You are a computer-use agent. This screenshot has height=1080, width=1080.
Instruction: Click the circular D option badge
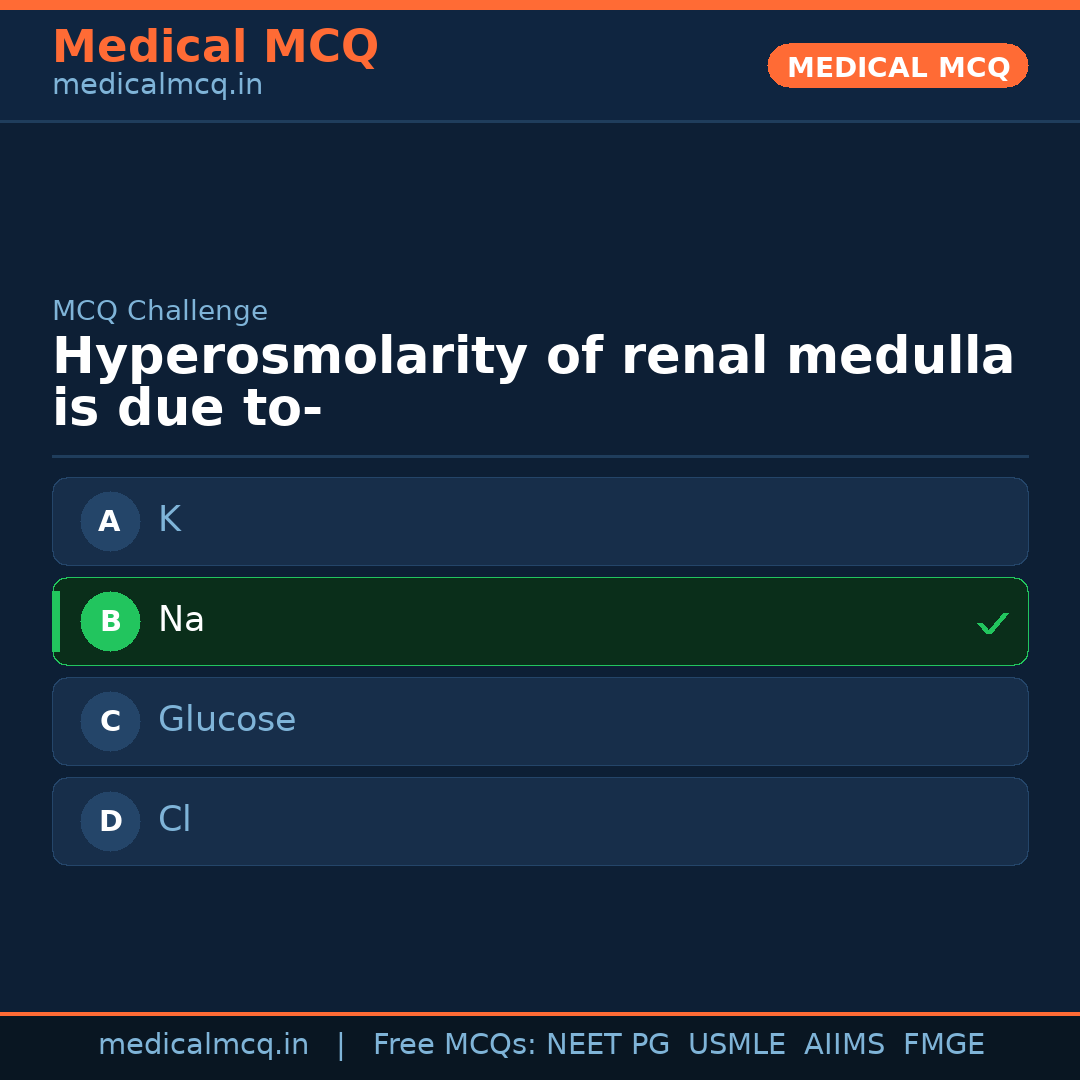pyautogui.click(x=110, y=821)
